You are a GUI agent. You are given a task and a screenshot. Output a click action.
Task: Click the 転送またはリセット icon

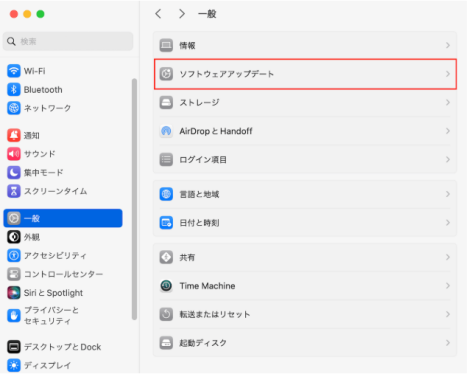166,314
